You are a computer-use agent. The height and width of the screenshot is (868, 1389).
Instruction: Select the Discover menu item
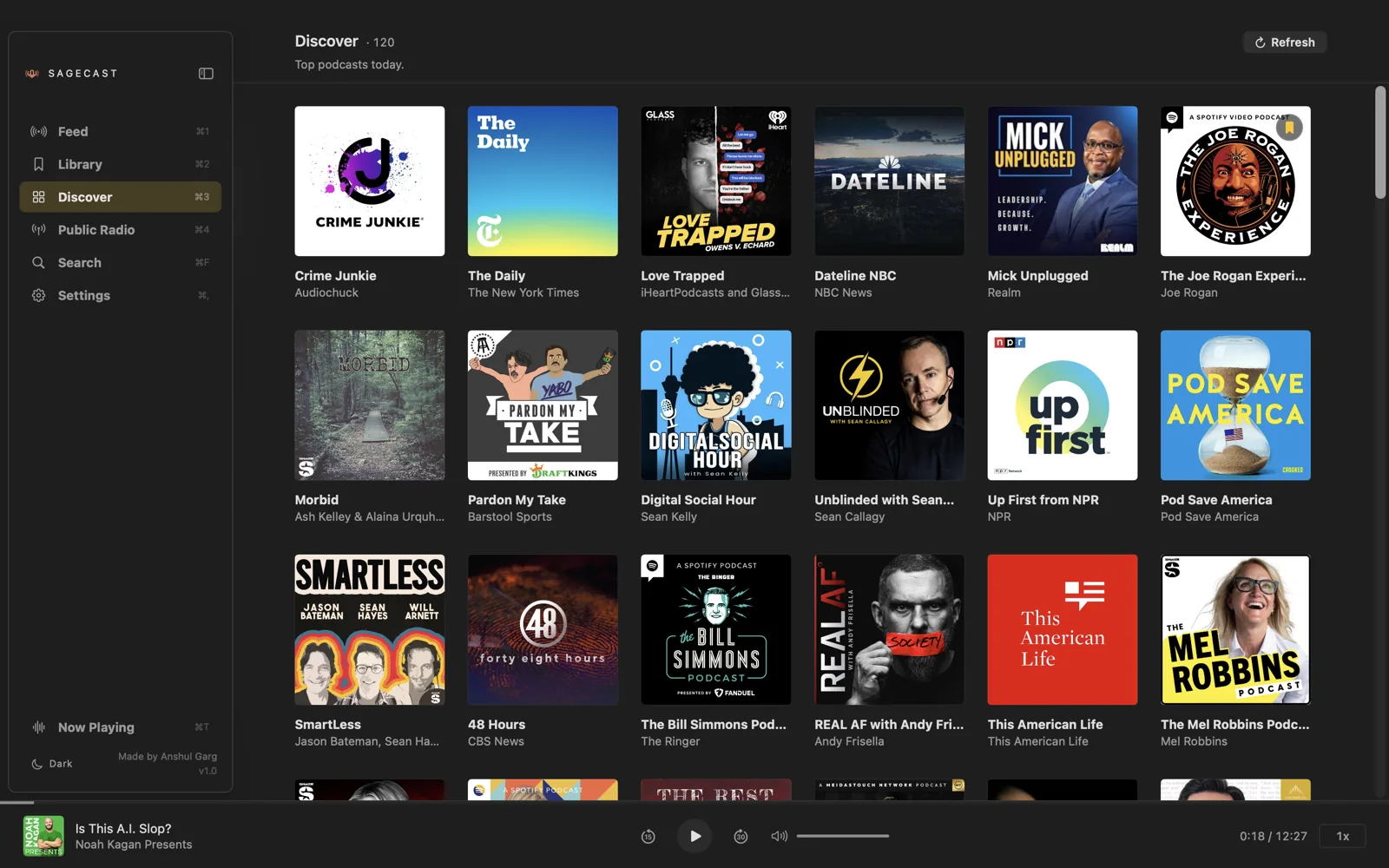pos(84,196)
